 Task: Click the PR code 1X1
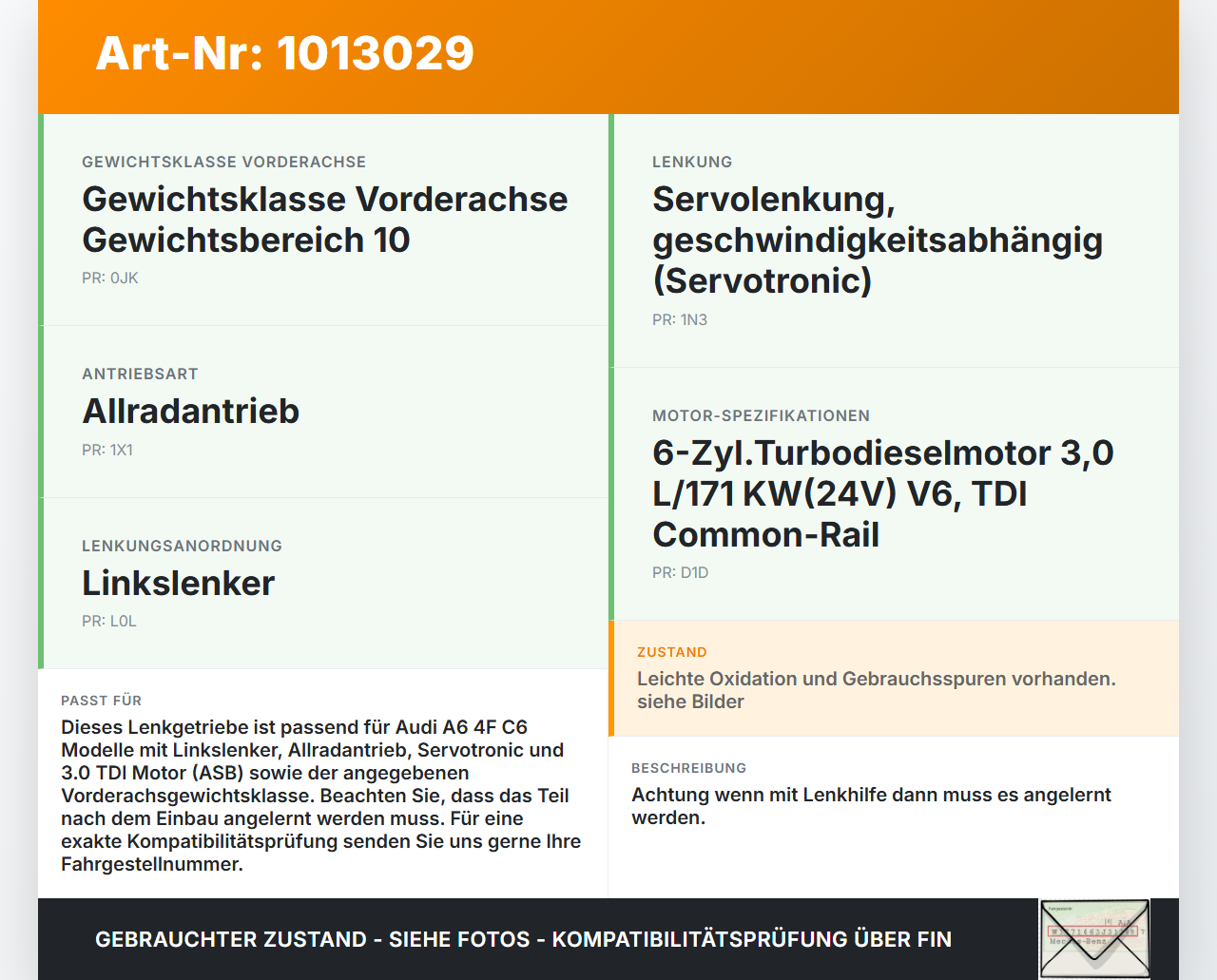(x=110, y=450)
